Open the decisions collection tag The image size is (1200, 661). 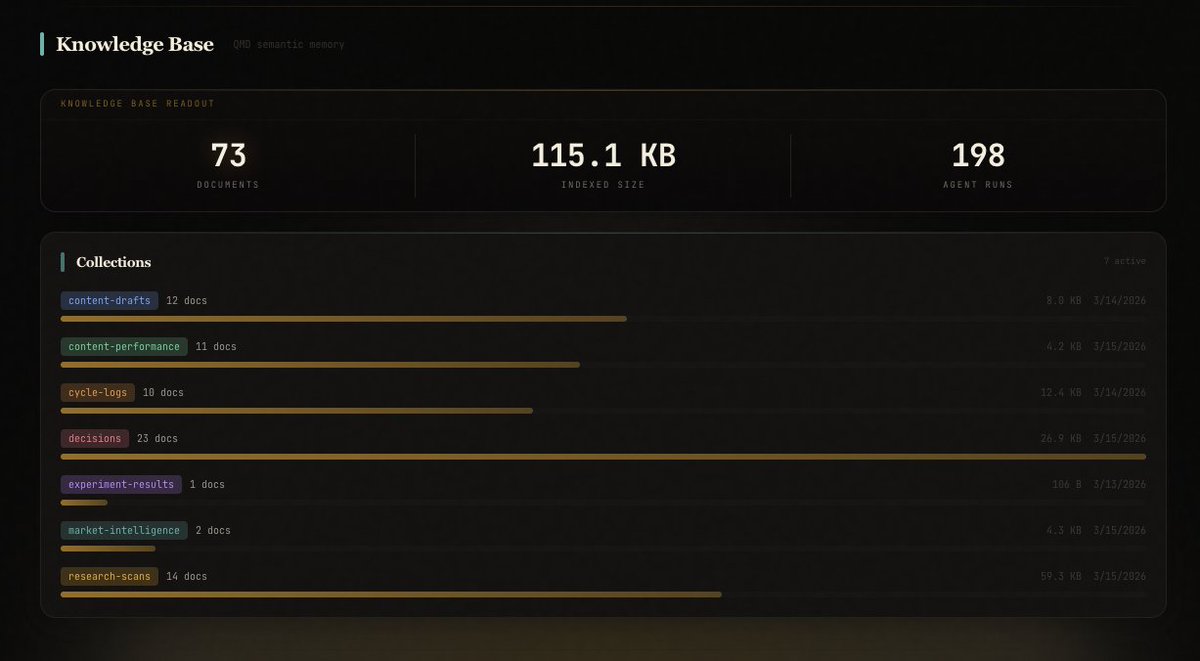[95, 438]
